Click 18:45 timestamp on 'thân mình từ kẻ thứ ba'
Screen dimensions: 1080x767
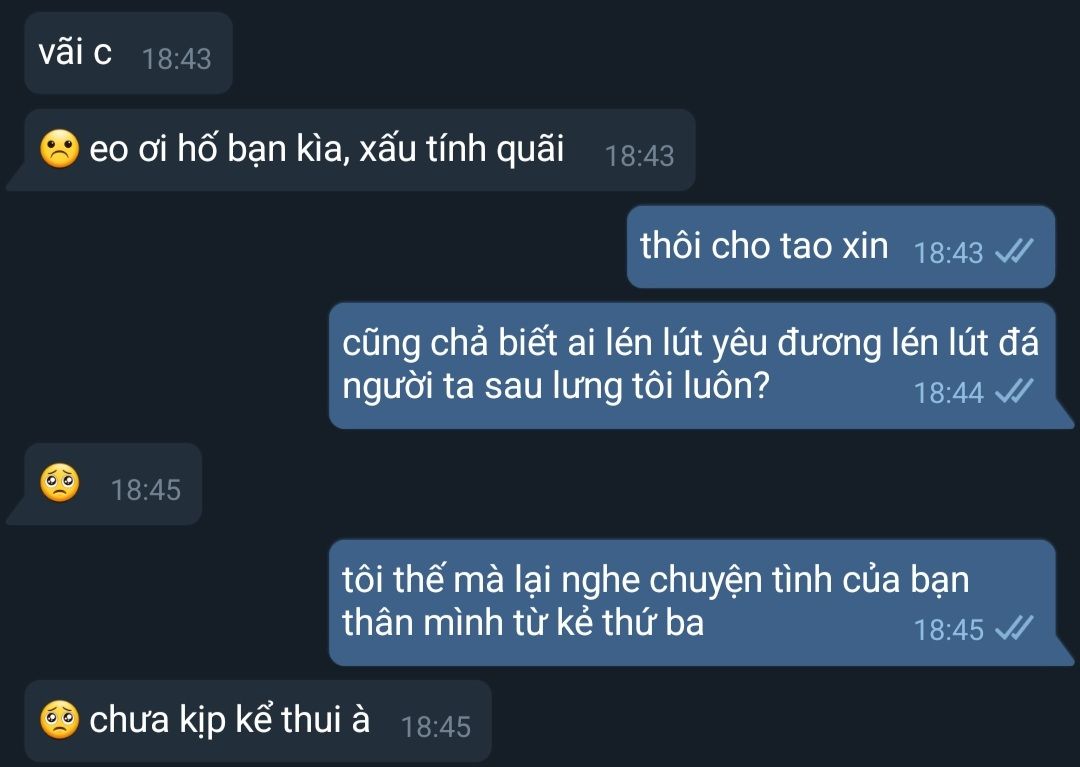(948, 630)
